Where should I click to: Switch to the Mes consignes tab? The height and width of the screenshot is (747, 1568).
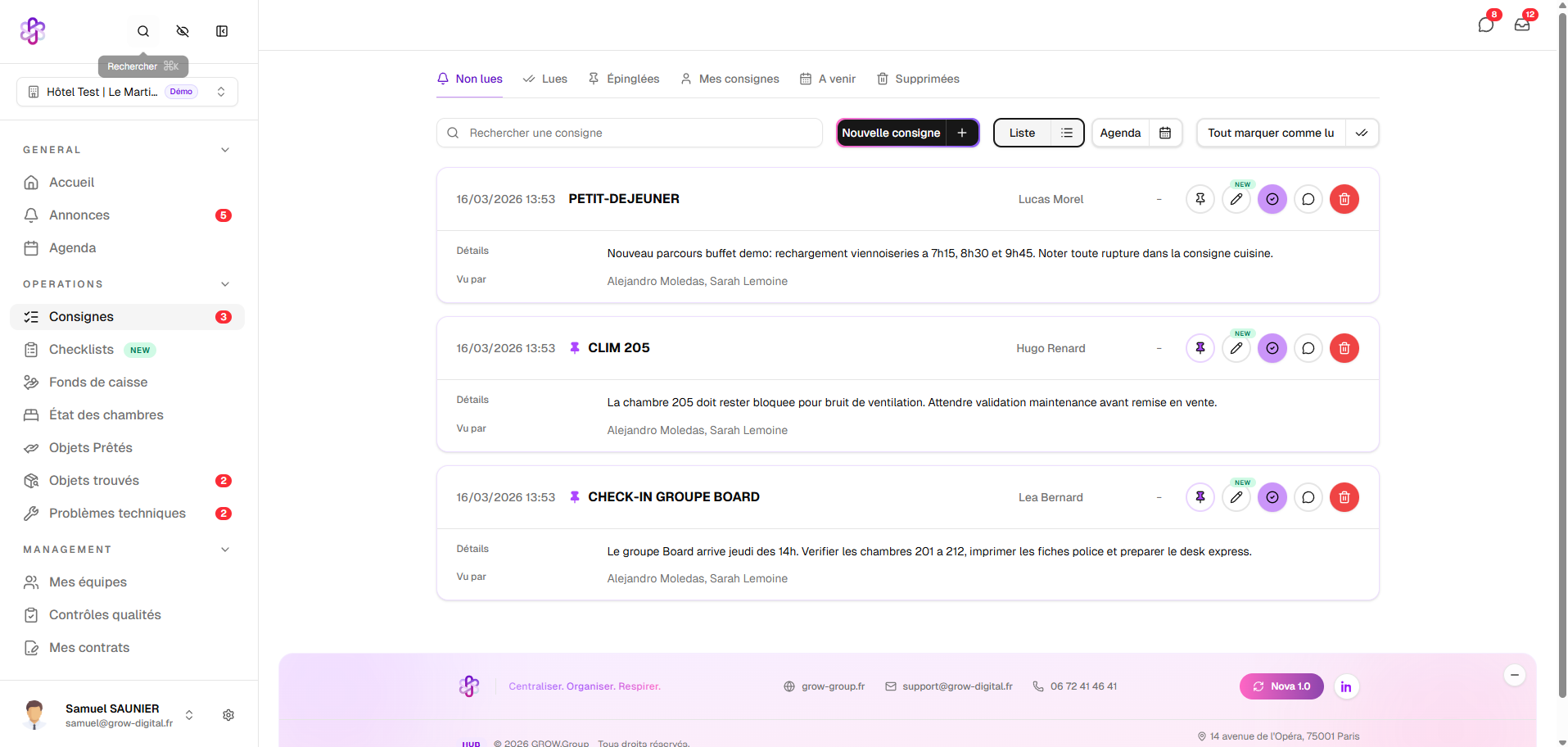point(730,79)
